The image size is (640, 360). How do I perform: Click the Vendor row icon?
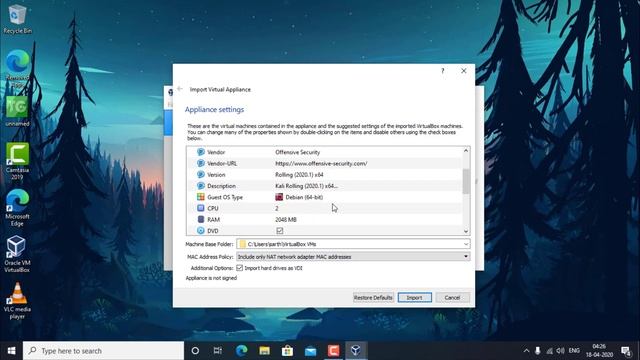(x=200, y=152)
